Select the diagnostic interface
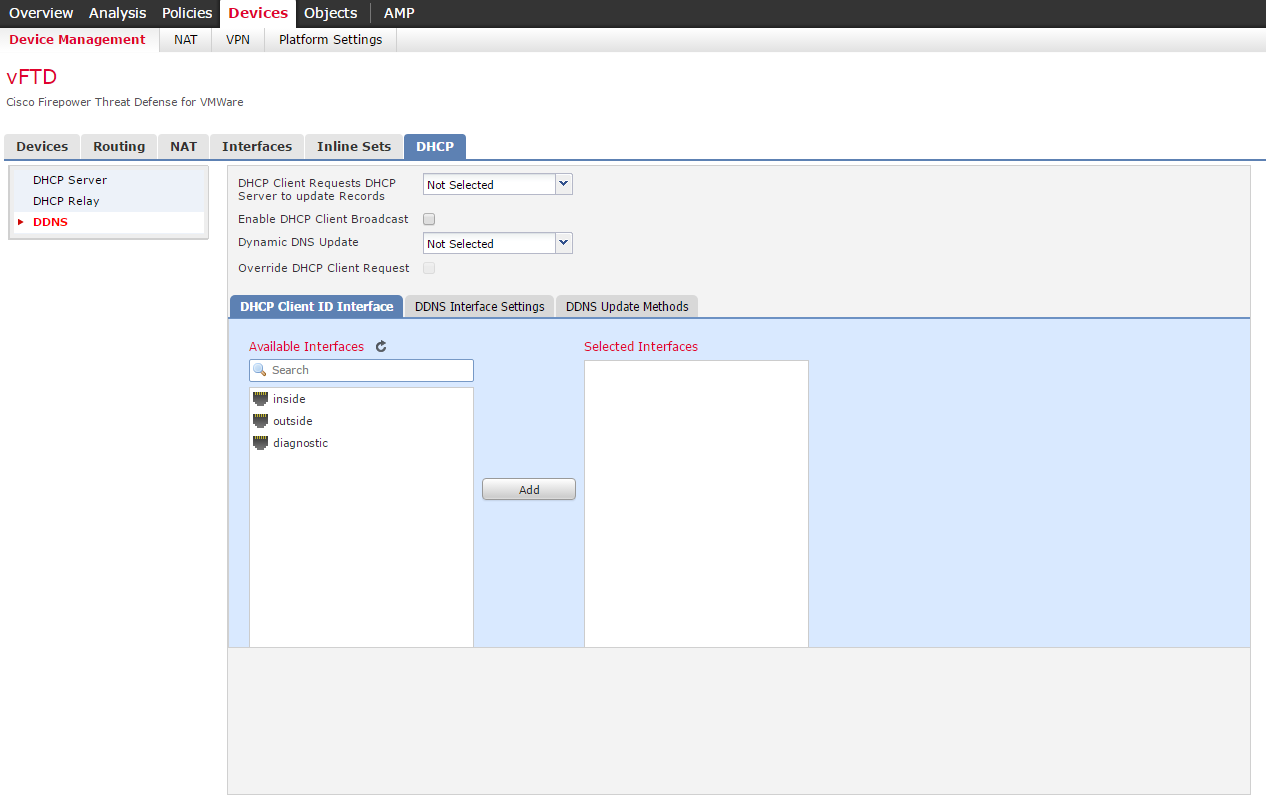The image size is (1266, 804). [x=361, y=443]
